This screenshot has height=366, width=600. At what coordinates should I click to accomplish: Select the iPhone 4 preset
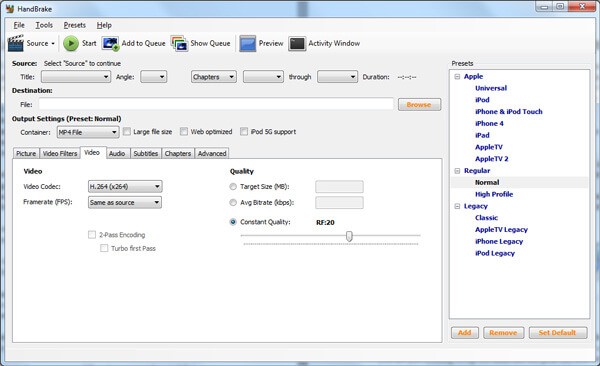point(489,124)
